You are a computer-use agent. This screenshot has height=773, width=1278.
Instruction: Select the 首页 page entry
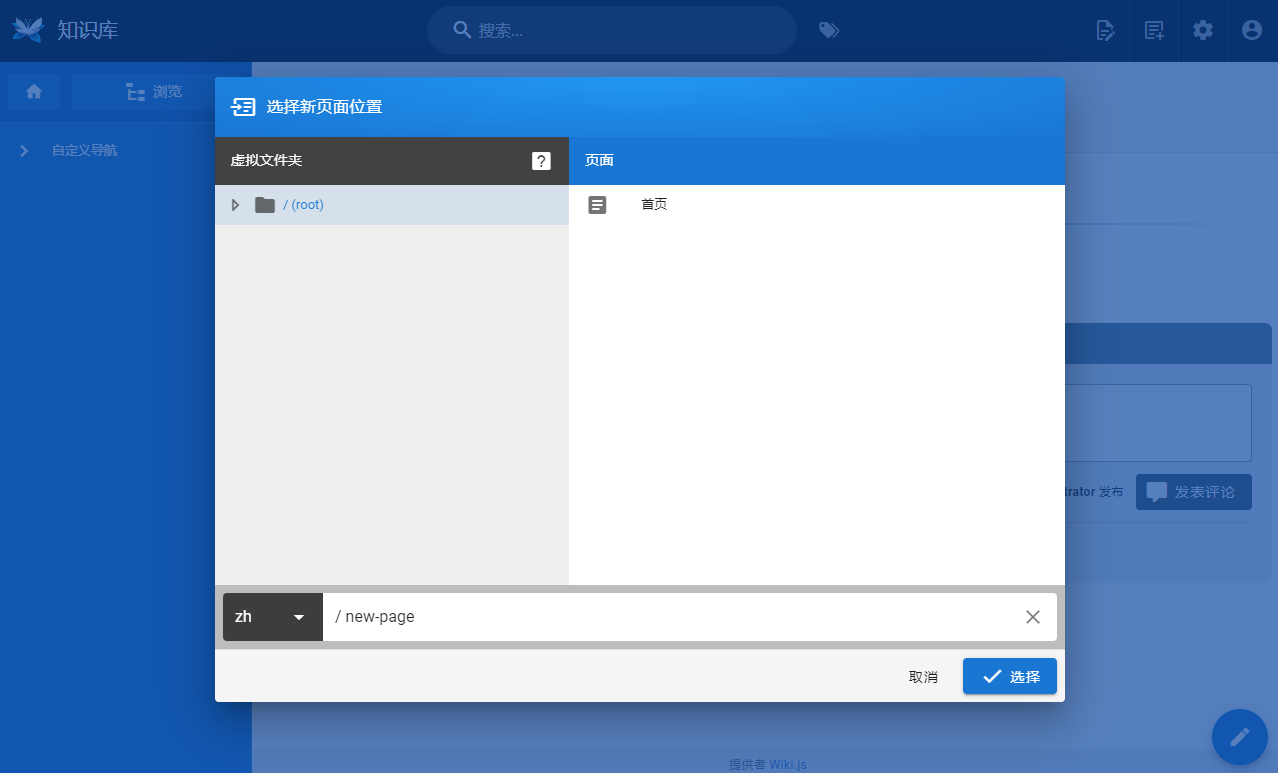click(654, 205)
